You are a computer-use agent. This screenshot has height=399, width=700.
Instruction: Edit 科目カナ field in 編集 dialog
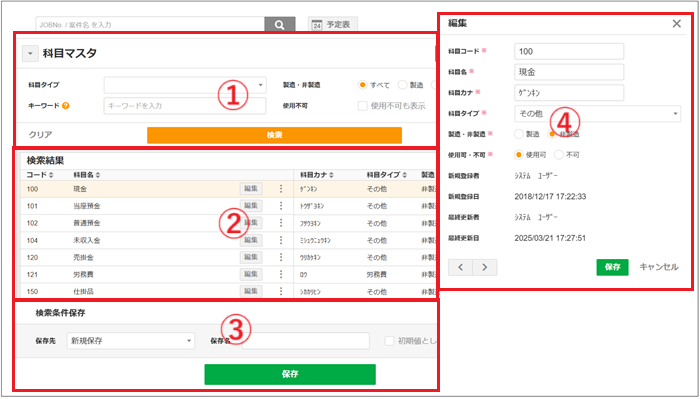tap(569, 92)
